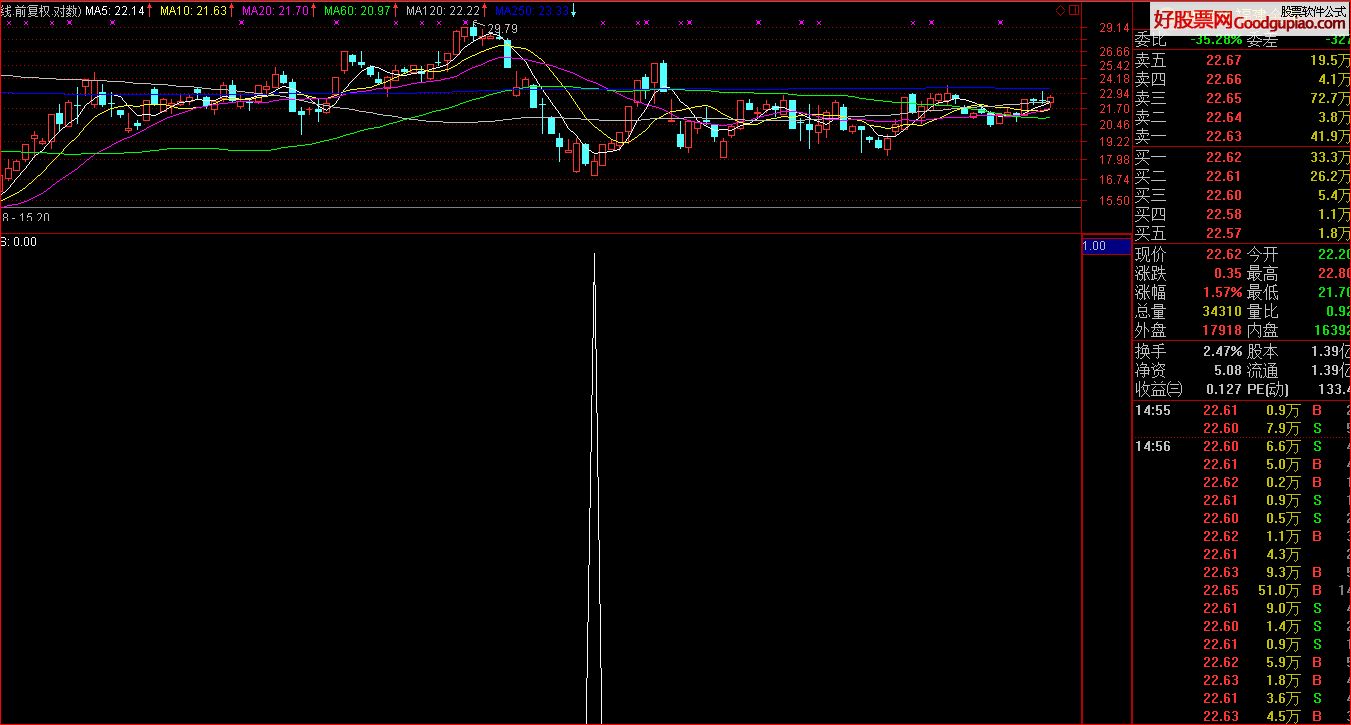Click the 买一 volume 33.3万
The image size is (1351, 725).
point(1328,158)
